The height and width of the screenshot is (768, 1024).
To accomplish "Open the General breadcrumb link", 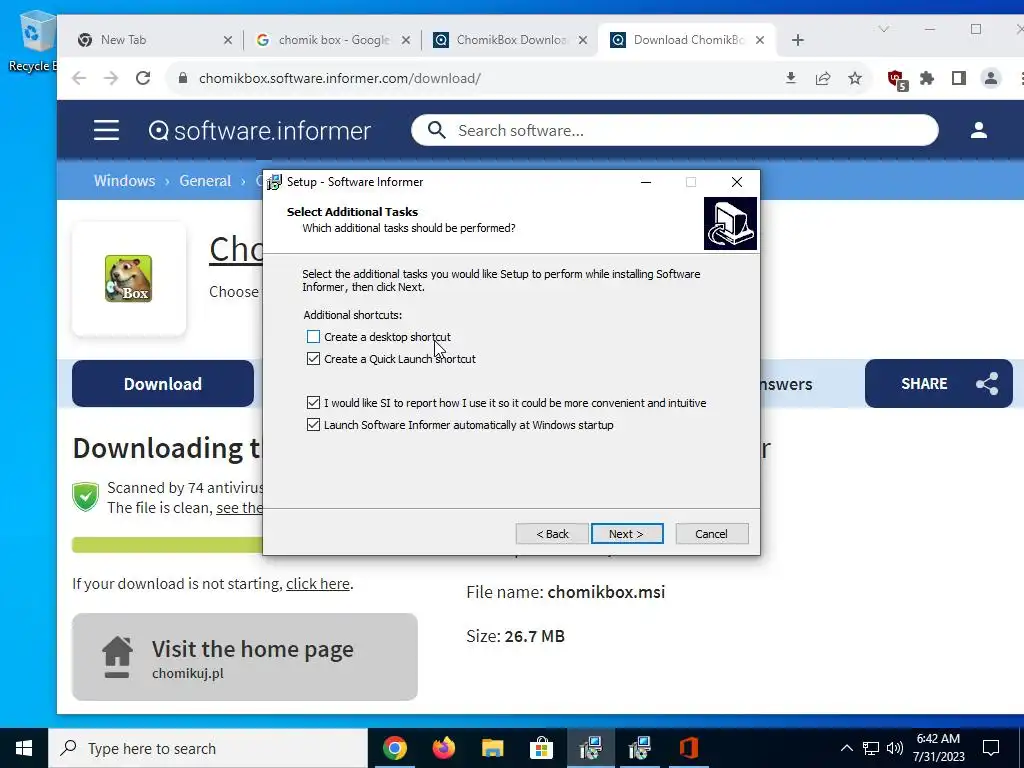I will click(205, 181).
